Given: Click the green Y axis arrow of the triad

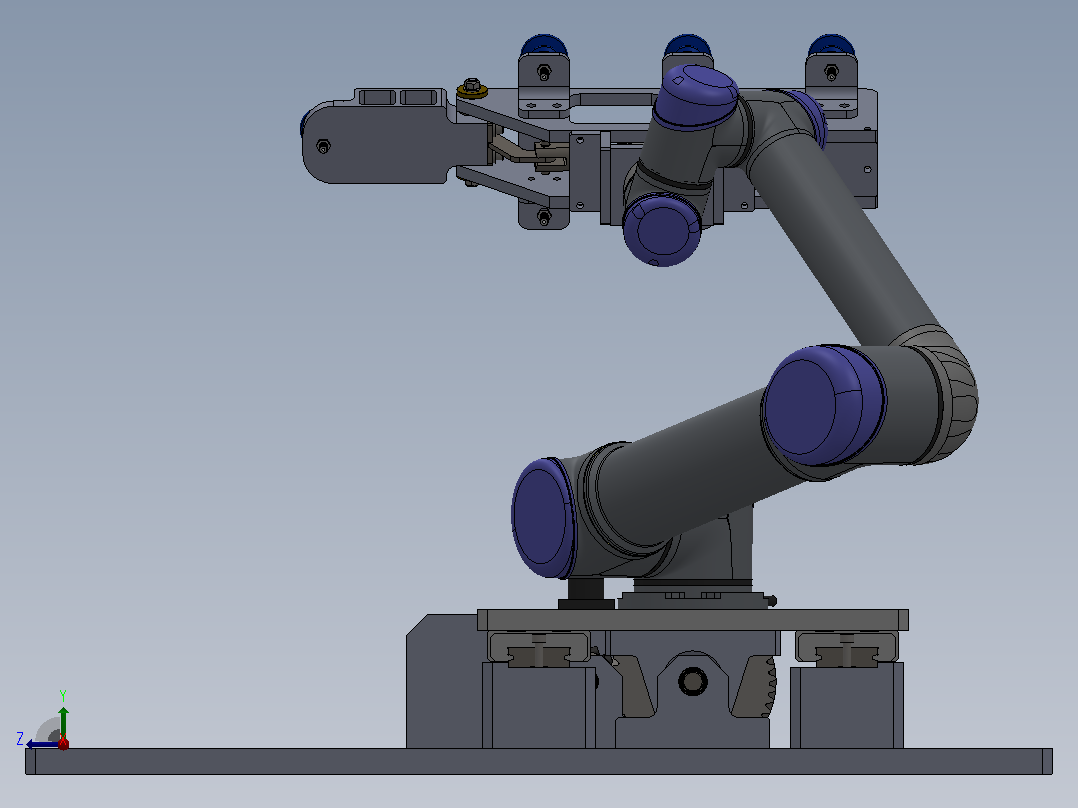Looking at the screenshot, I should (x=63, y=721).
